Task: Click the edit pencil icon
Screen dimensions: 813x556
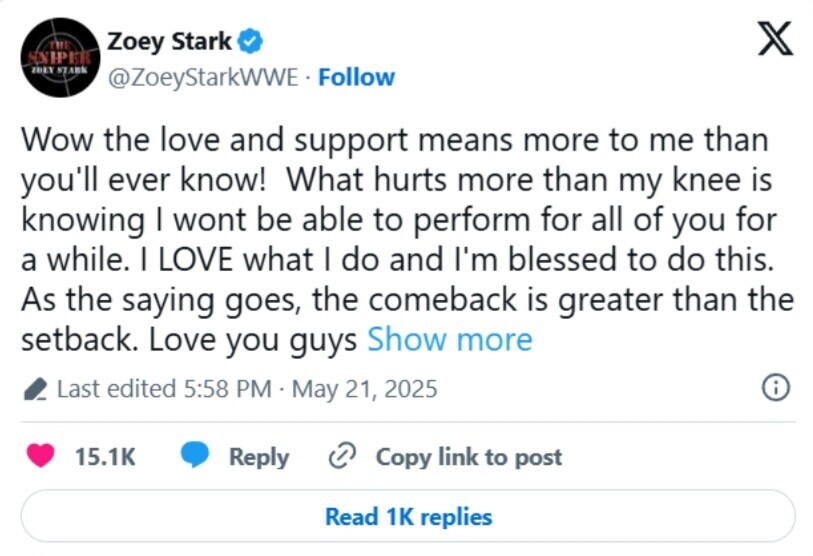Action: point(35,389)
